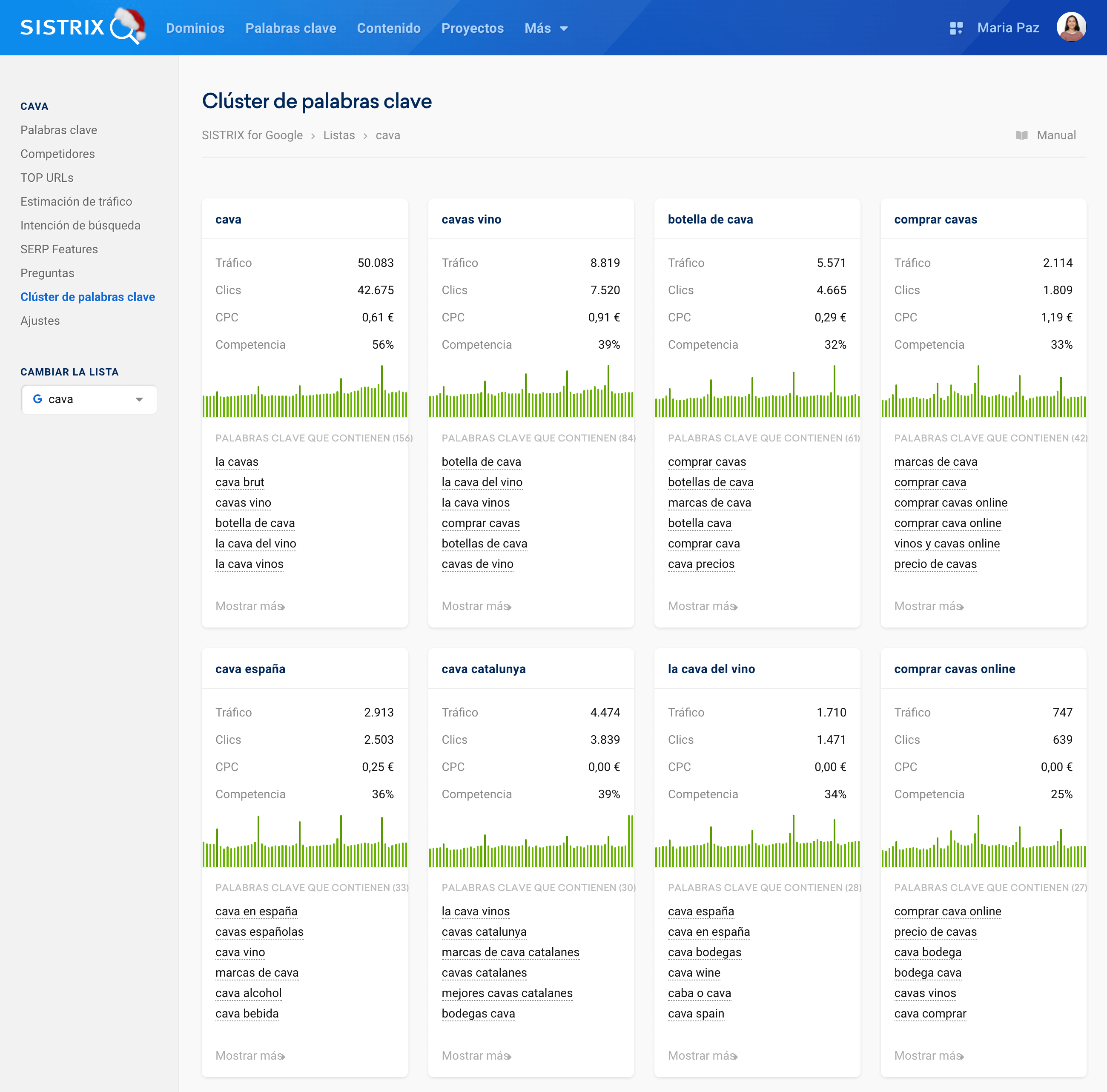Open the Más dropdown menu

click(545, 28)
